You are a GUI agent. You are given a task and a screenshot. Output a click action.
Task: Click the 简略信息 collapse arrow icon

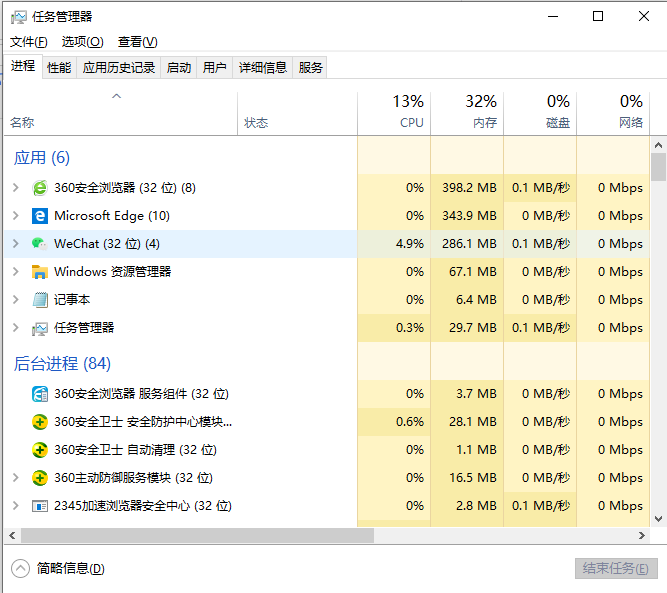point(20,568)
